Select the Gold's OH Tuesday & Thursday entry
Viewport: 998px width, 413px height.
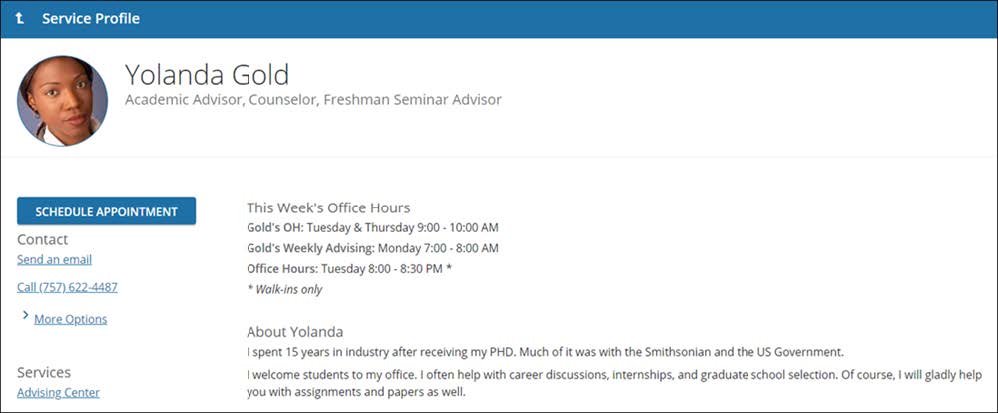click(372, 228)
